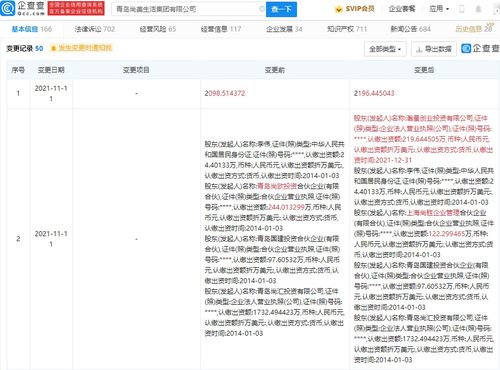The image size is (500, 370).
Task: Expand the 应用 dropdown menu
Action: [439, 9]
